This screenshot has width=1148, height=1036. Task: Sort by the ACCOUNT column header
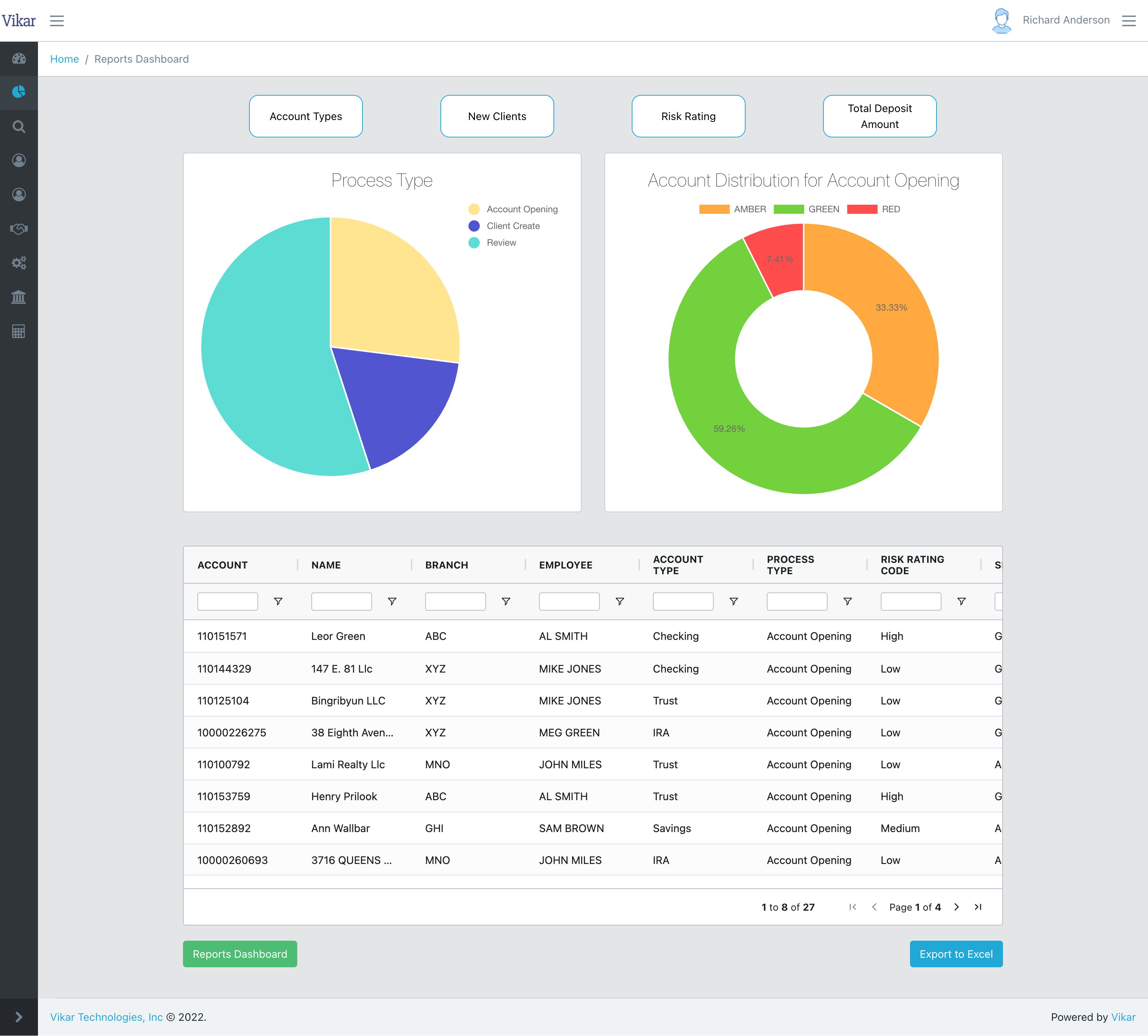[x=222, y=565]
